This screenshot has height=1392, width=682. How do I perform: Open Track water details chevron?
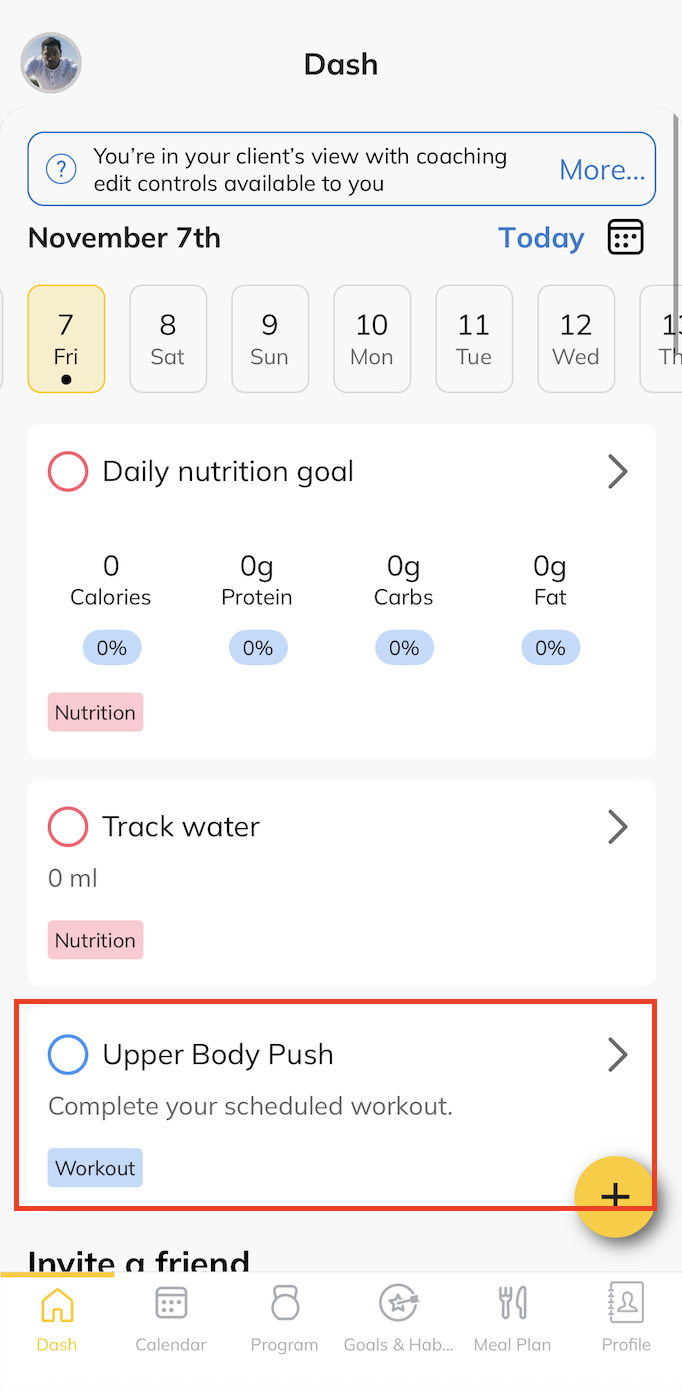coord(618,827)
